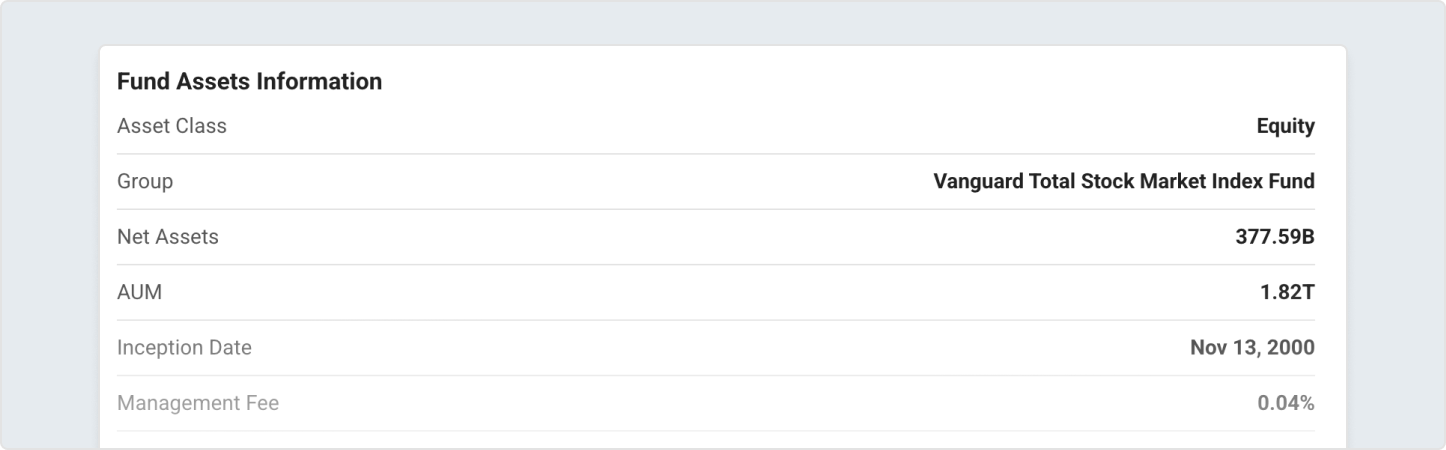The width and height of the screenshot is (1446, 450).
Task: Click the divider below Asset Class row
Action: point(716,154)
